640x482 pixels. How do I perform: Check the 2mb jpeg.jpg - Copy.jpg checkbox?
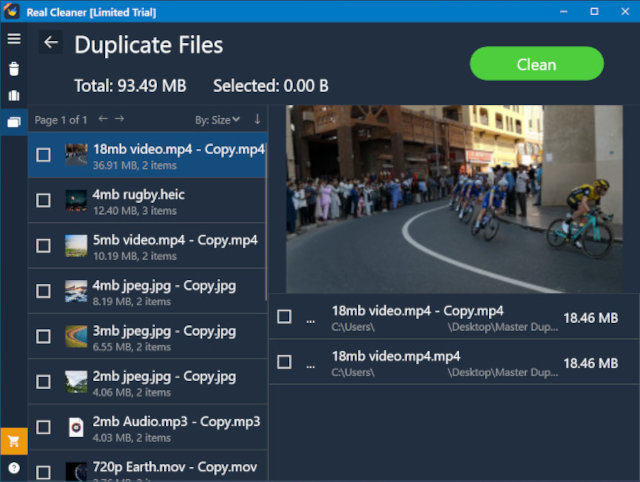tap(43, 382)
